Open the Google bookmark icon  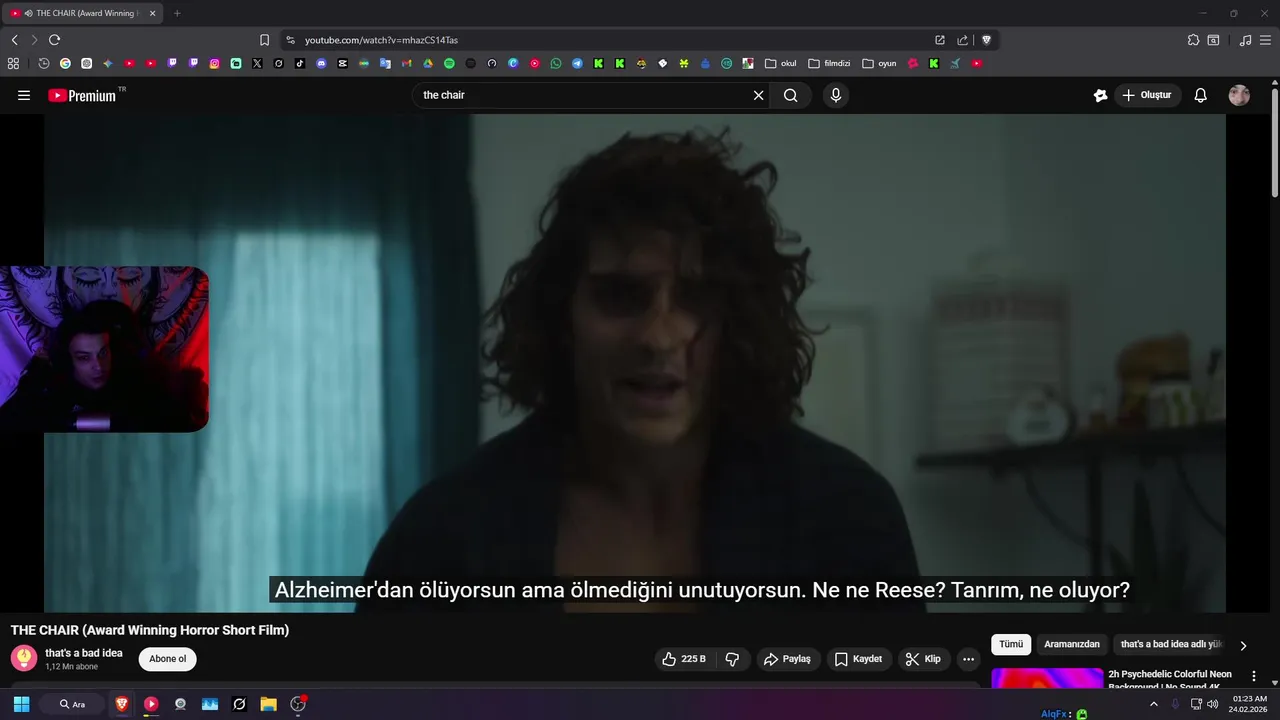[65, 63]
